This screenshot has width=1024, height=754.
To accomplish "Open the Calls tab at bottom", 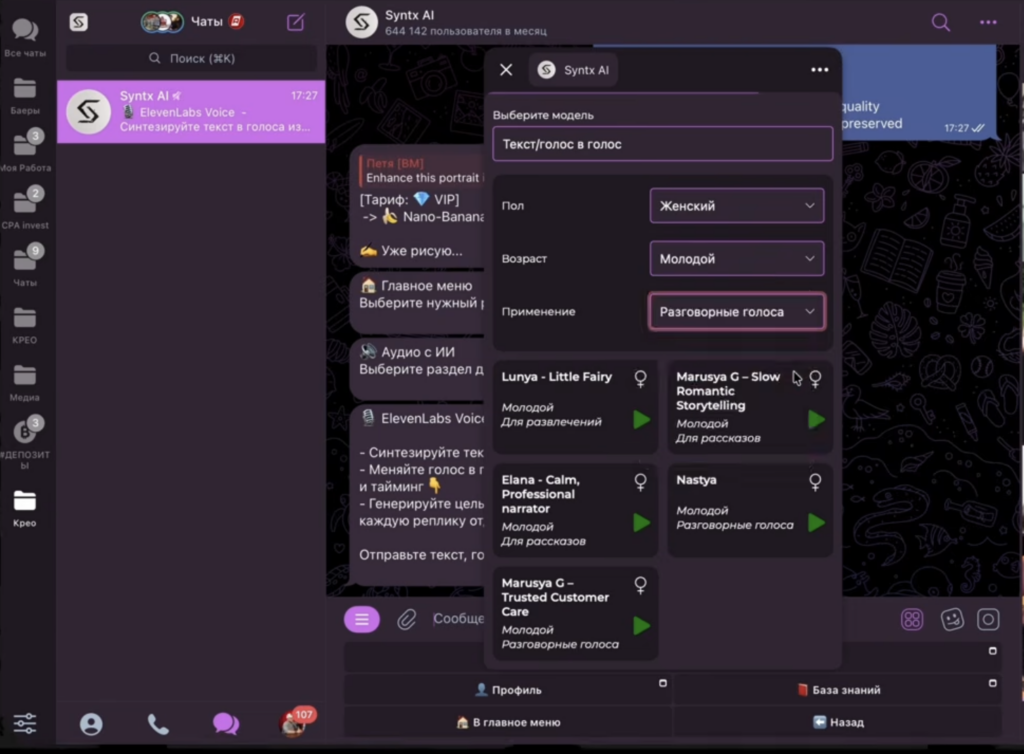I will tap(158, 724).
